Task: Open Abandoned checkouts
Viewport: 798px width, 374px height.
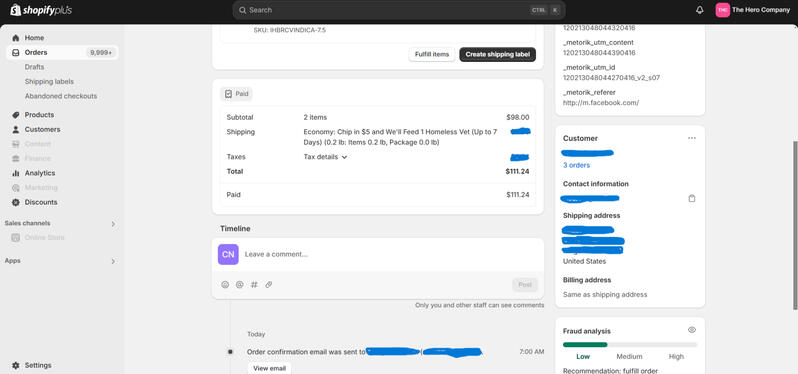Action: click(x=61, y=96)
